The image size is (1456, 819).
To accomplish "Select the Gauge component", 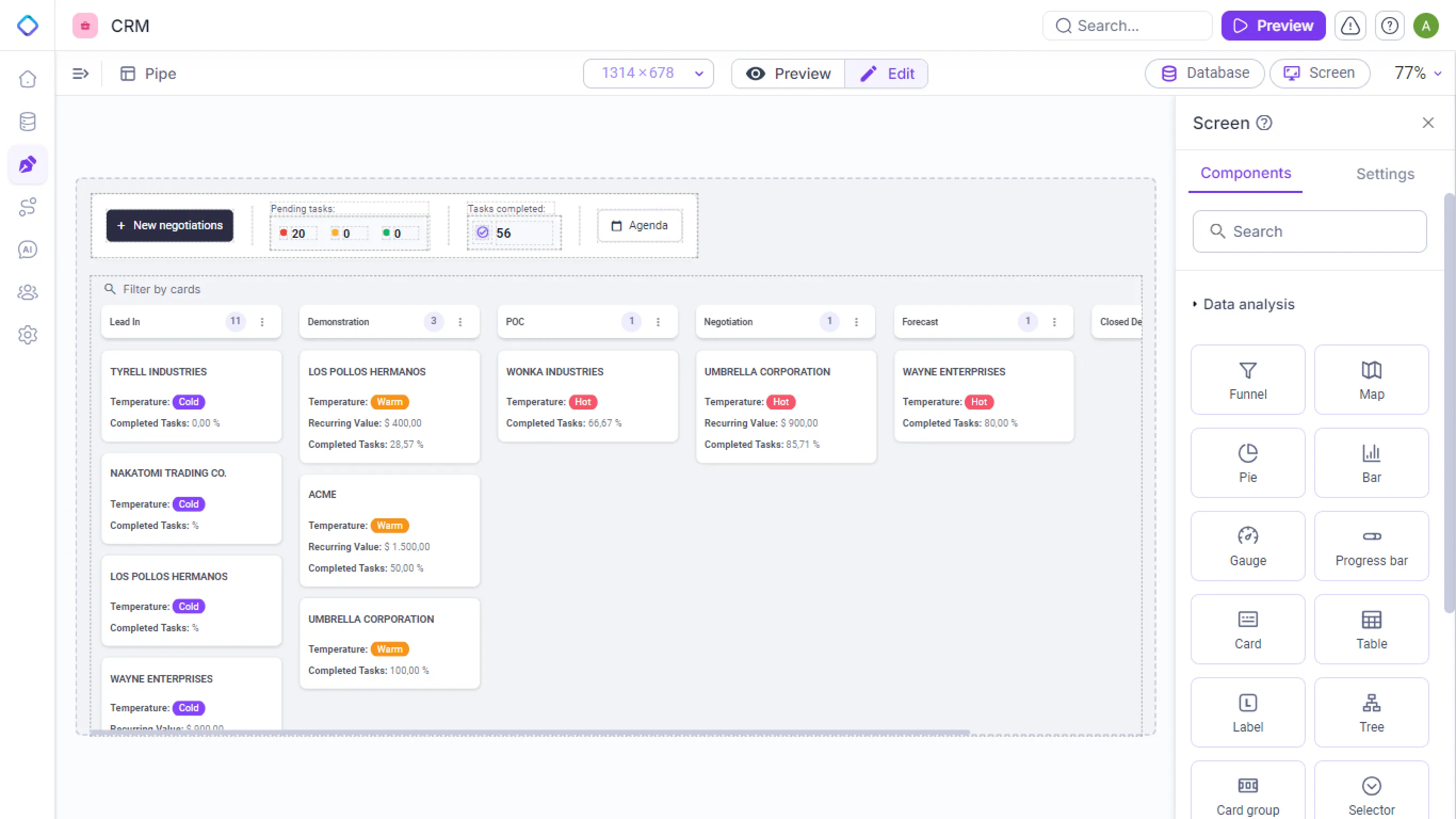I will [x=1248, y=545].
